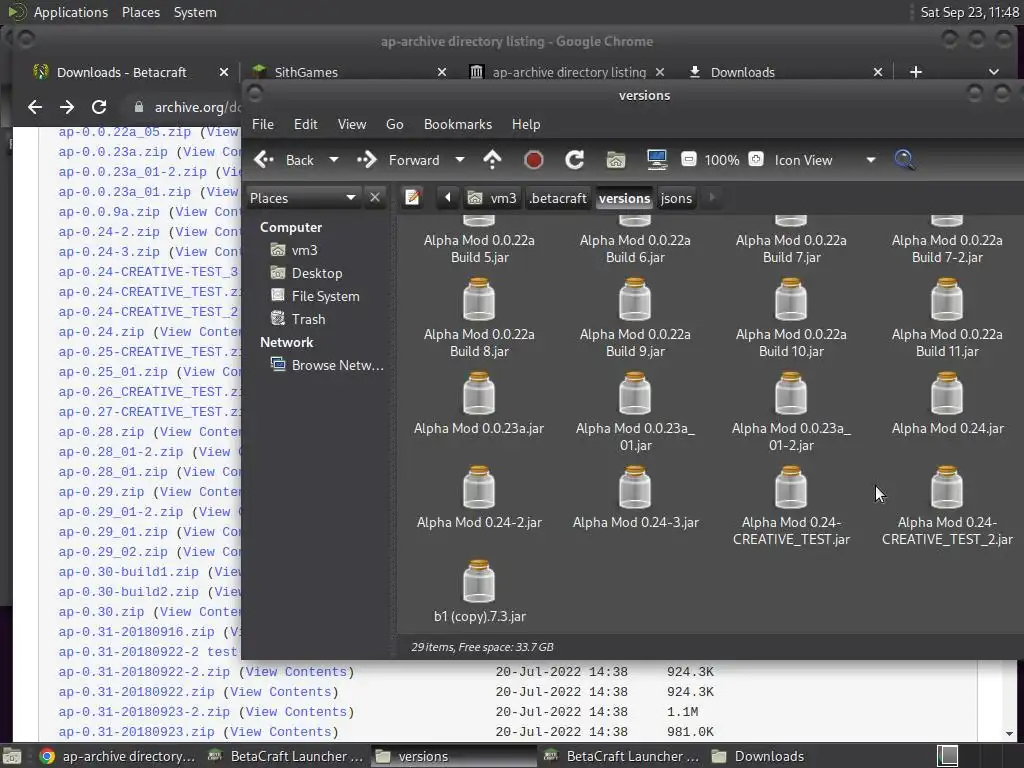The height and width of the screenshot is (768, 1024).
Task: Select the Alpha Mod 0.0.22a Build 9.jar file
Action: click(635, 317)
